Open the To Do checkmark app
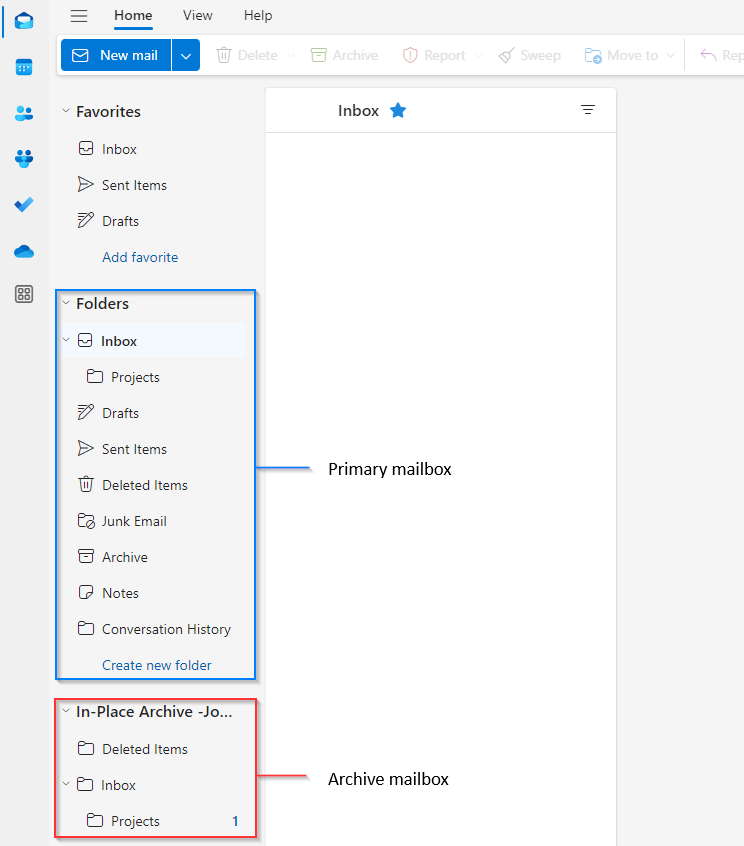The height and width of the screenshot is (846, 744). (24, 204)
